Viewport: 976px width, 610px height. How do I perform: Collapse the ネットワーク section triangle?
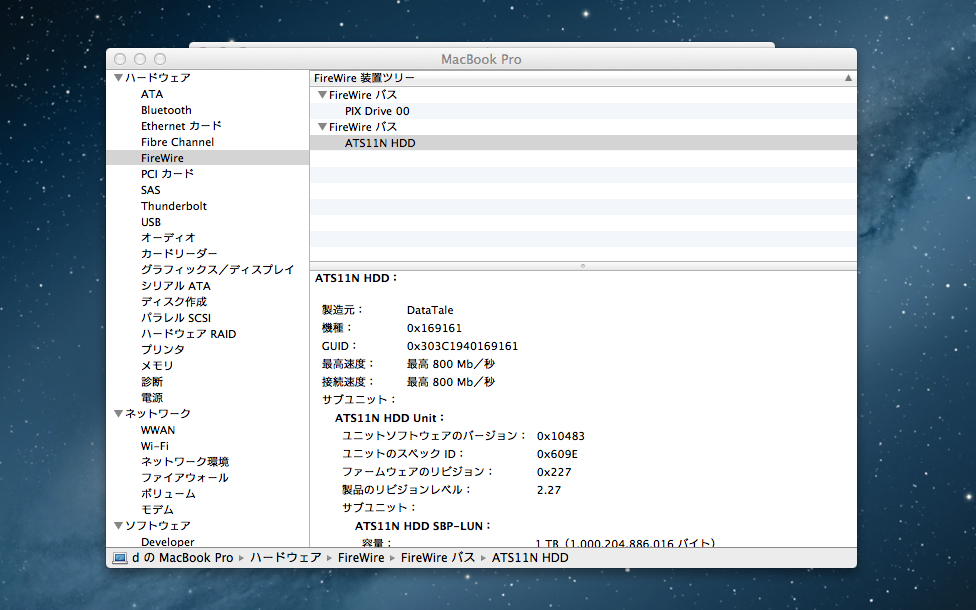point(118,413)
